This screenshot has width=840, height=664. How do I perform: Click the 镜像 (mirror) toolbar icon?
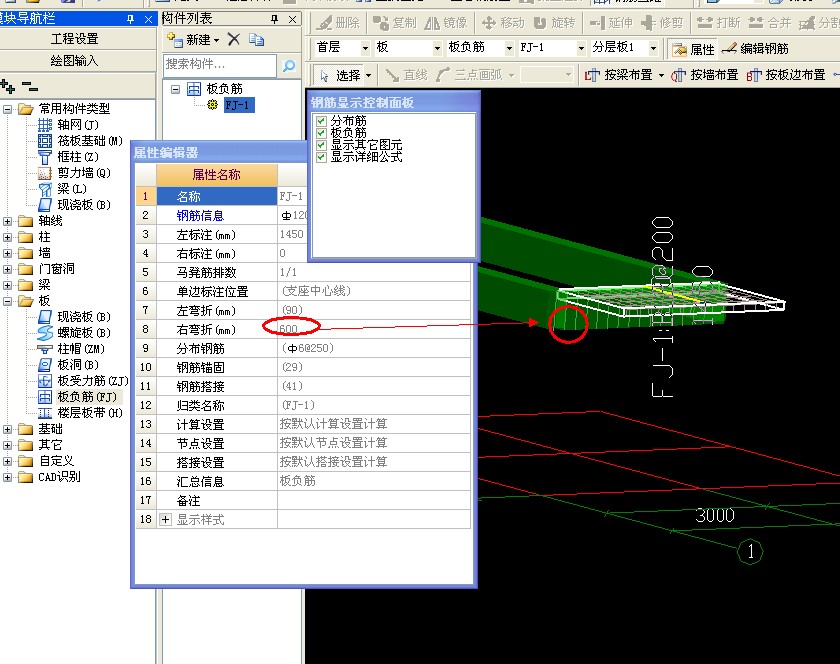446,23
